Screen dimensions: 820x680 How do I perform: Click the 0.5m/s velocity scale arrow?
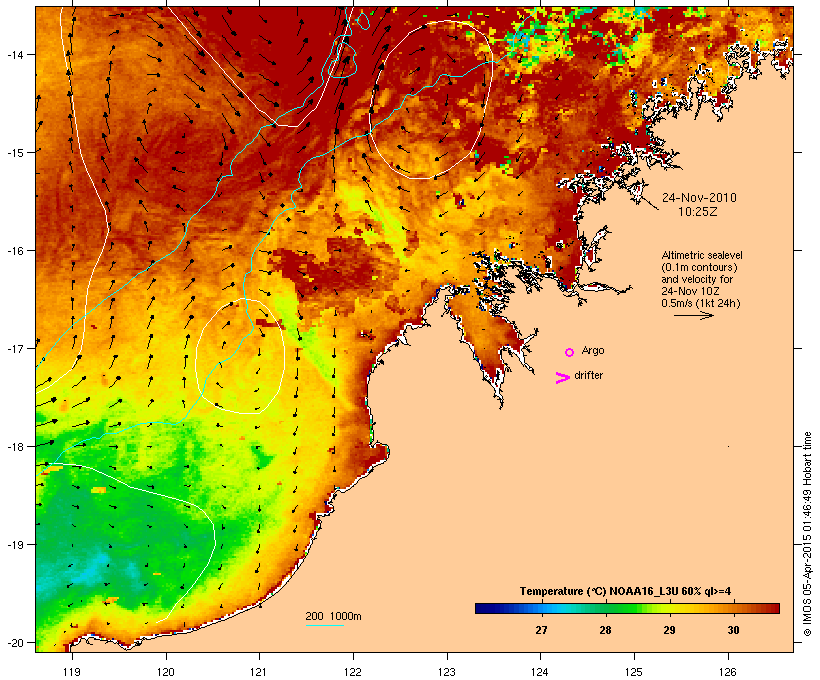tap(694, 315)
